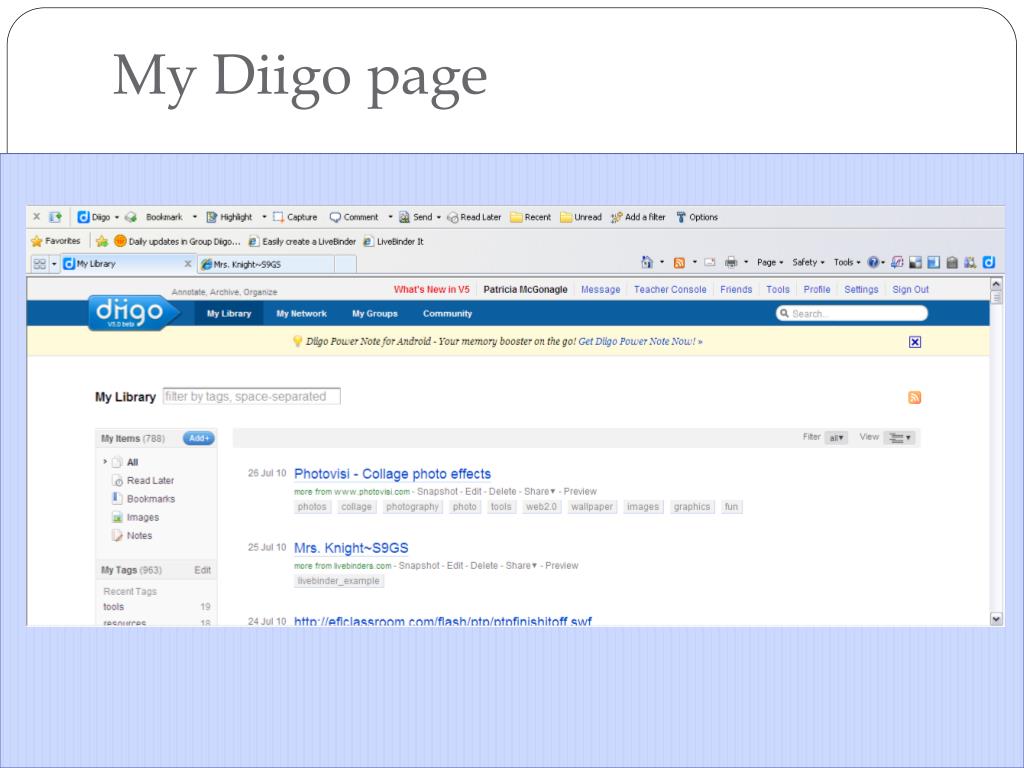Select Notes in the sidebar
Image resolution: width=1024 pixels, height=768 pixels.
click(x=139, y=535)
